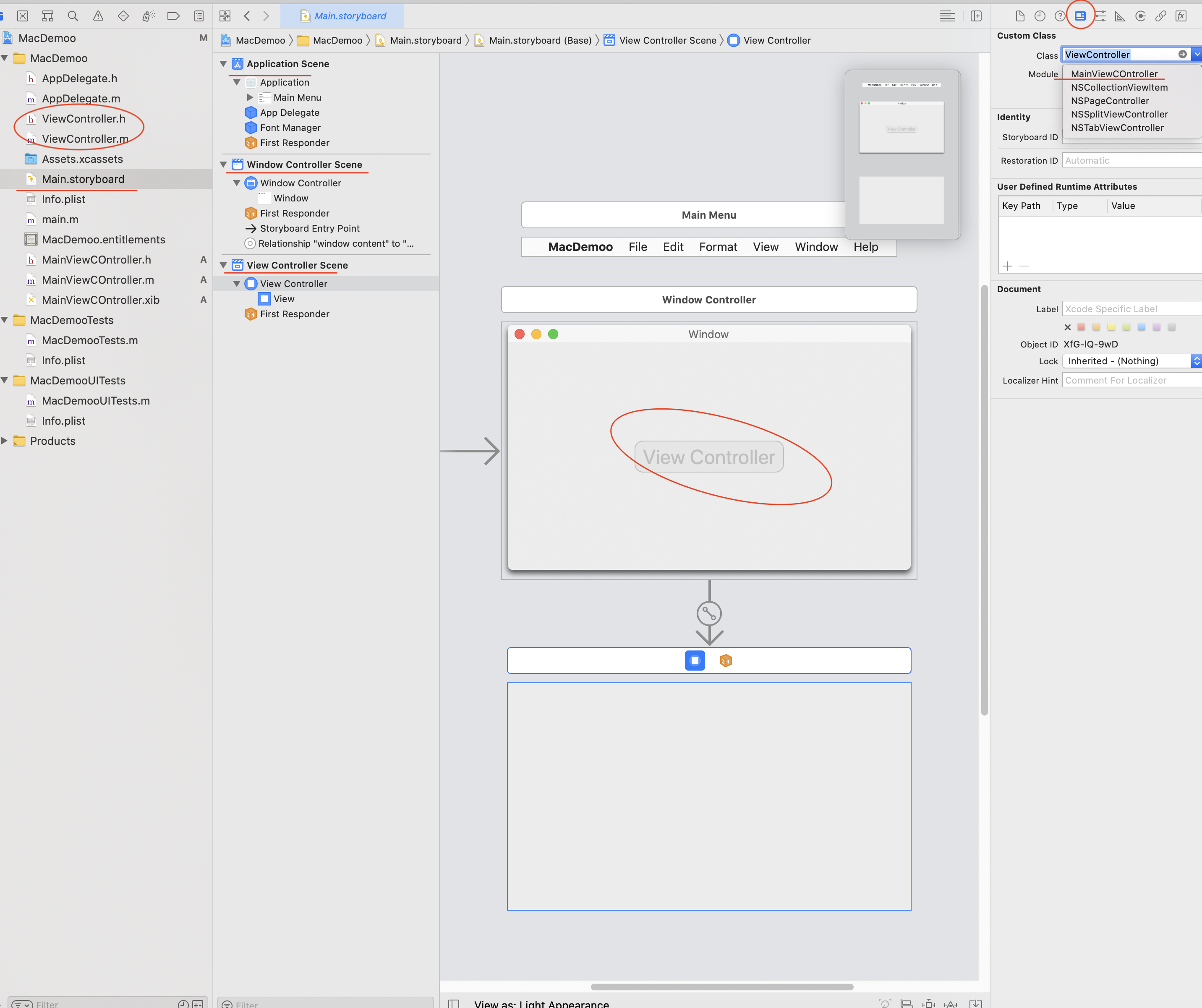1202x1008 pixels.
Task: Click the related items grid icon
Action: click(225, 16)
